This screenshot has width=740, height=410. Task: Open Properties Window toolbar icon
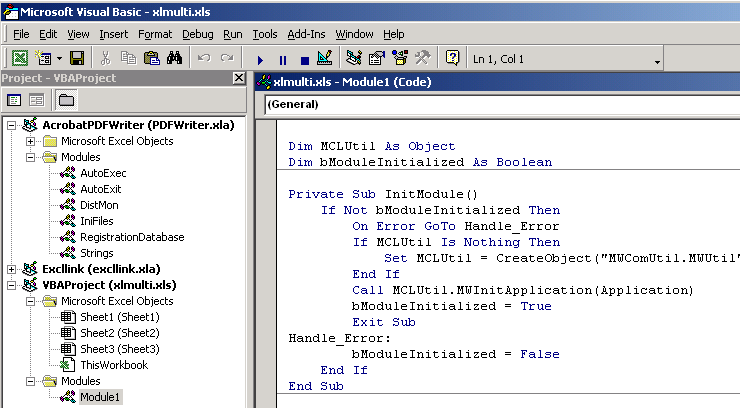coord(377,59)
